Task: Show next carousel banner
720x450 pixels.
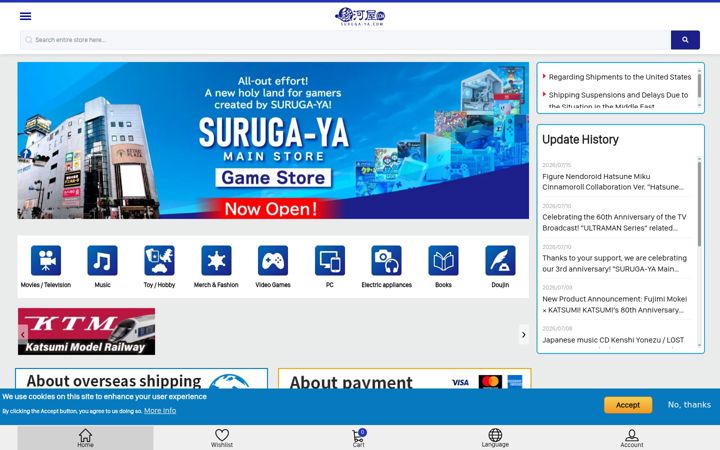Action: [x=523, y=335]
